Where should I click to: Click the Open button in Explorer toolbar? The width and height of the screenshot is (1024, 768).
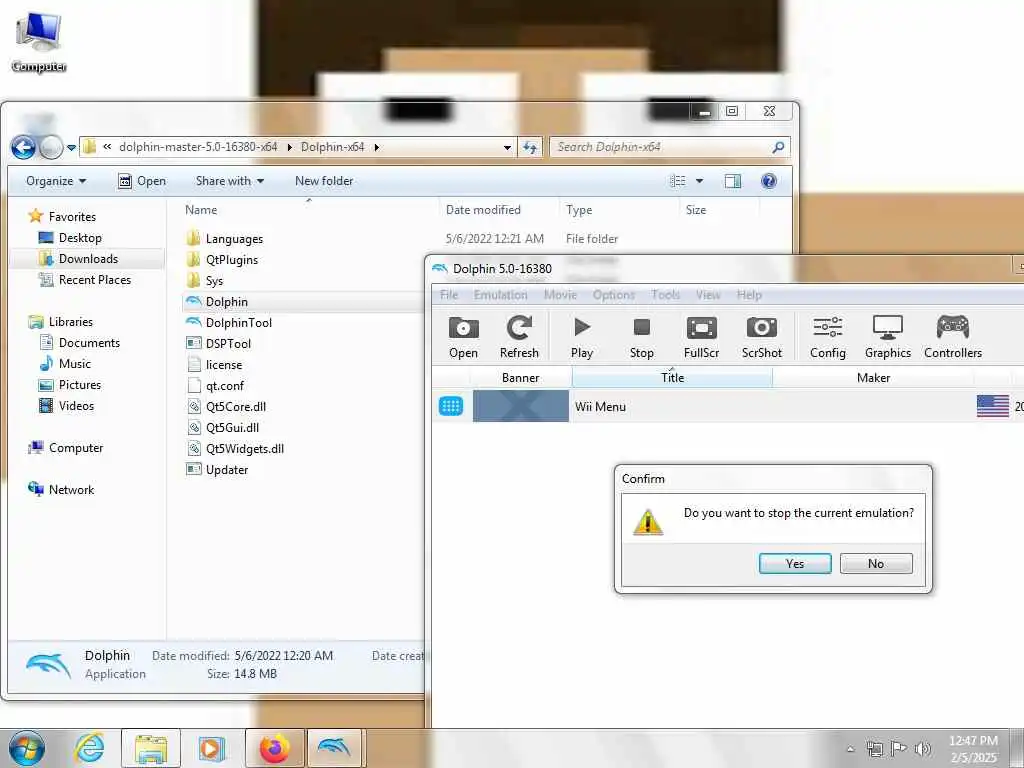tap(142, 181)
